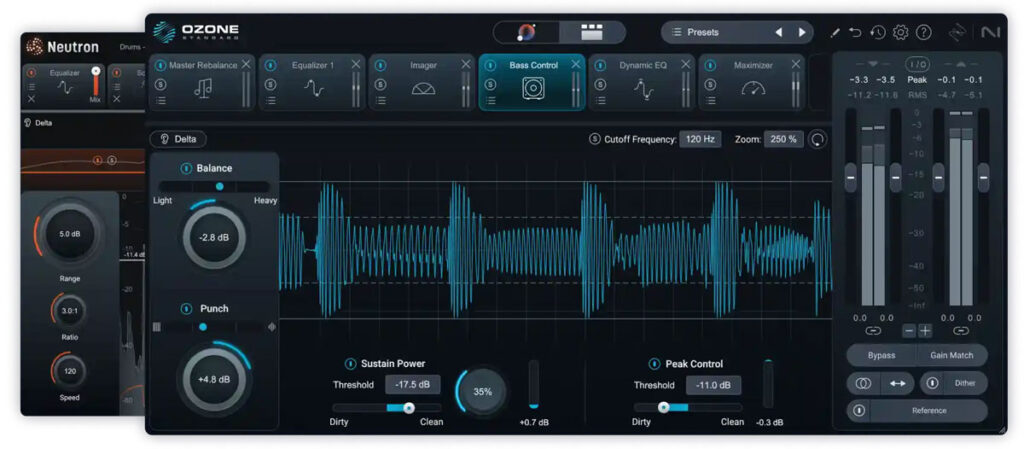Toggle Sustain Power on or off
Screen dimensions: 1024x449
tap(351, 364)
